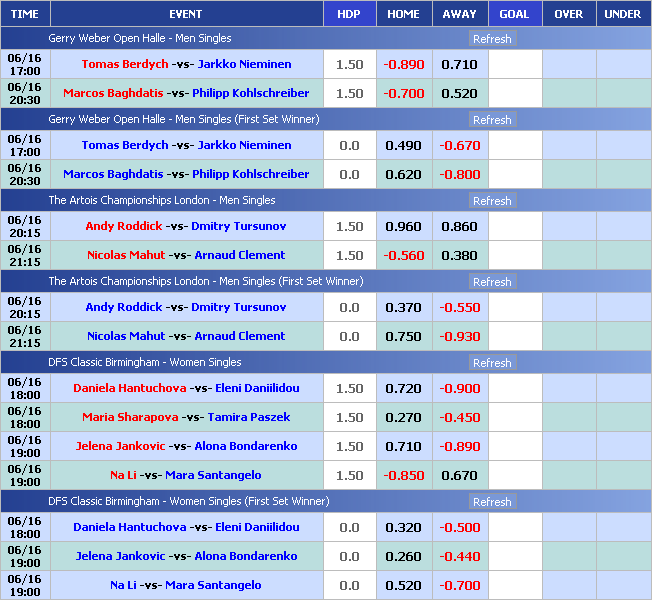Refresh Gerry Weber First Set Winner section

pos(492,120)
